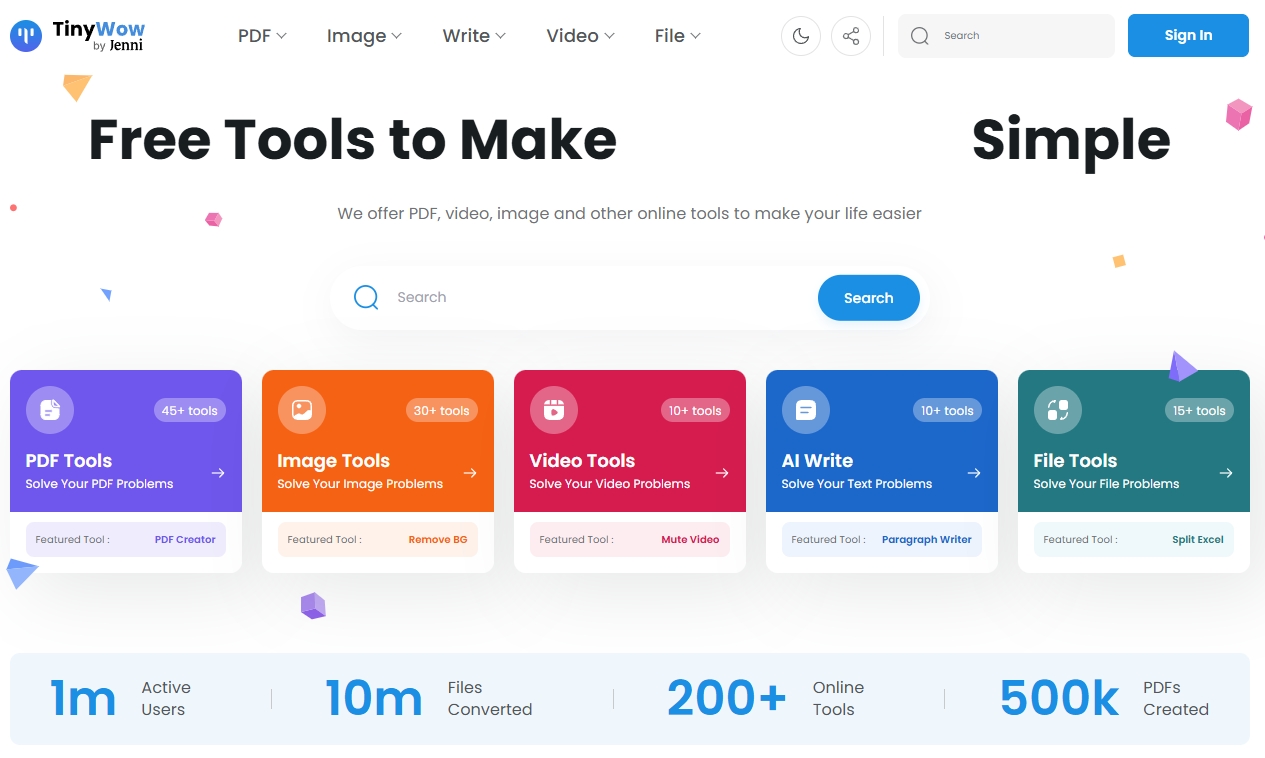Expand the File dropdown menu

678,36
